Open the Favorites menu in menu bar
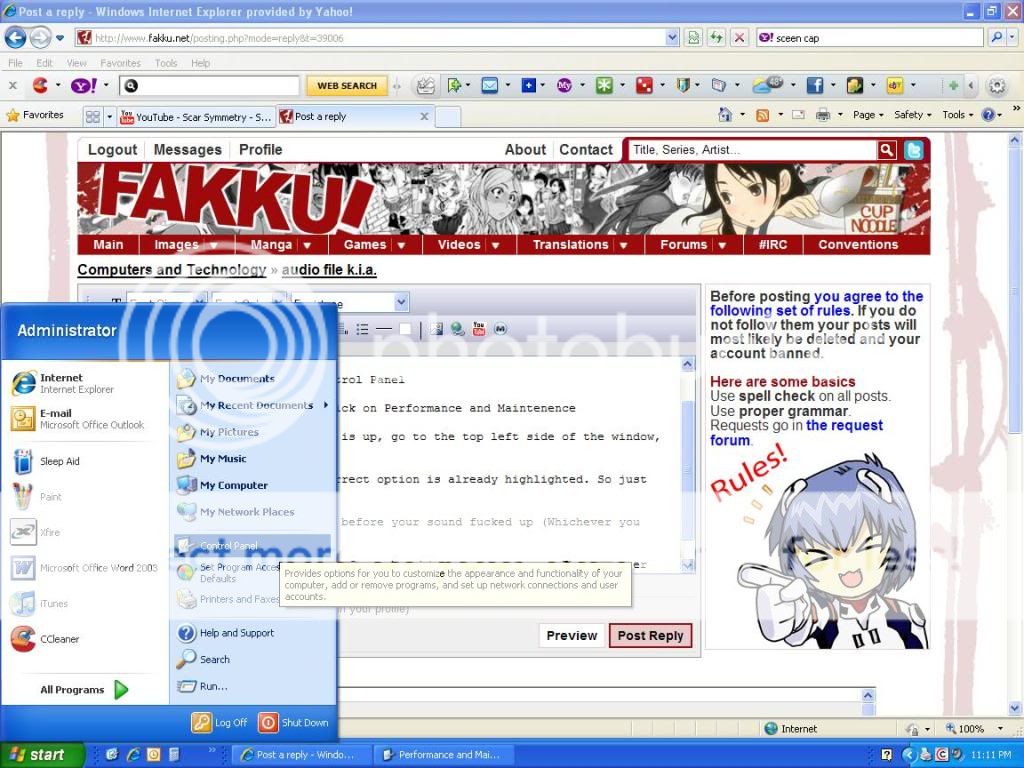This screenshot has height=768, width=1024. coord(120,63)
